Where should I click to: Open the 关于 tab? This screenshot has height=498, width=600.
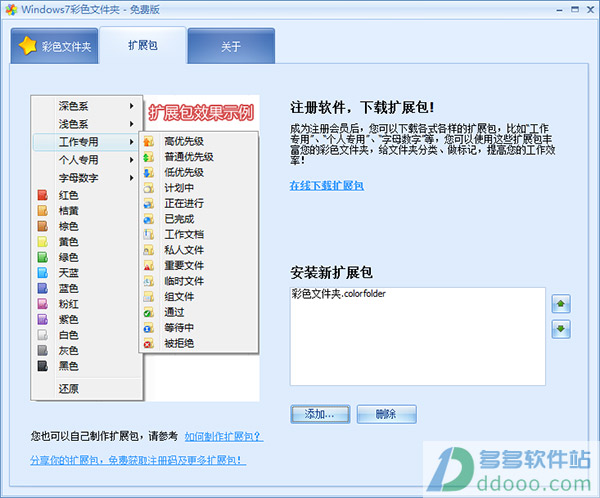(231, 46)
